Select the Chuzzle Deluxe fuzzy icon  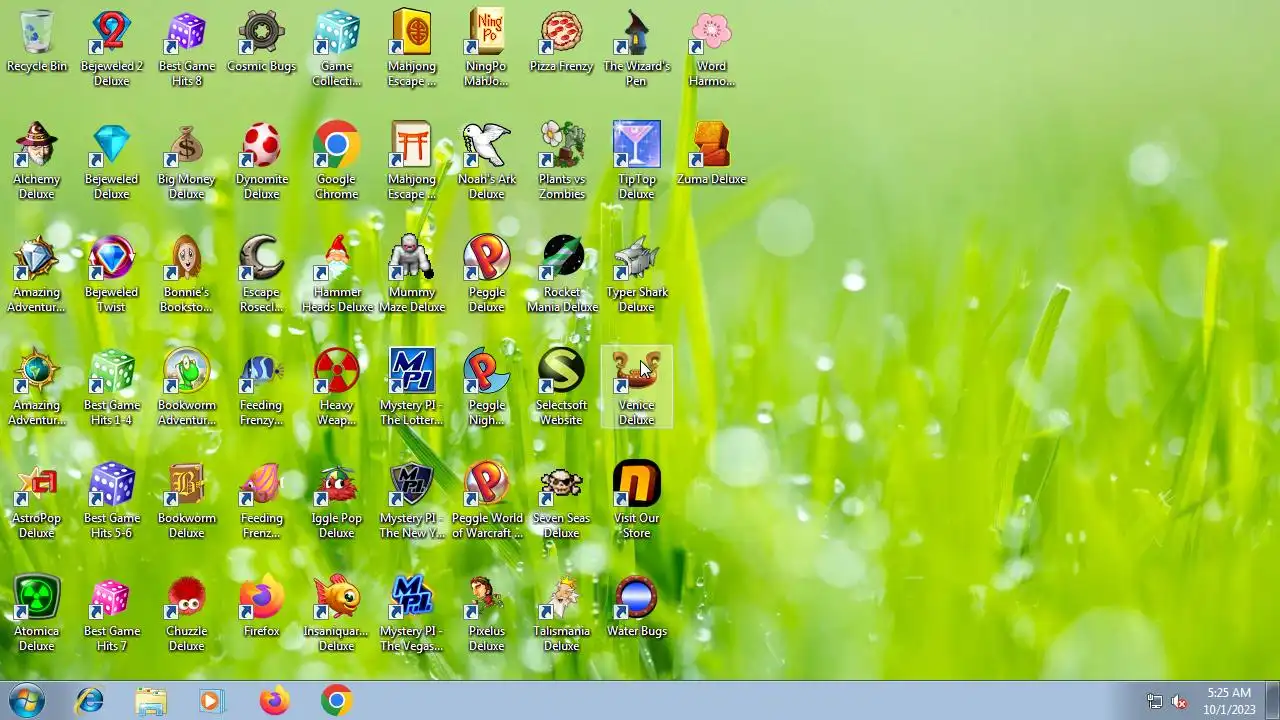186,597
